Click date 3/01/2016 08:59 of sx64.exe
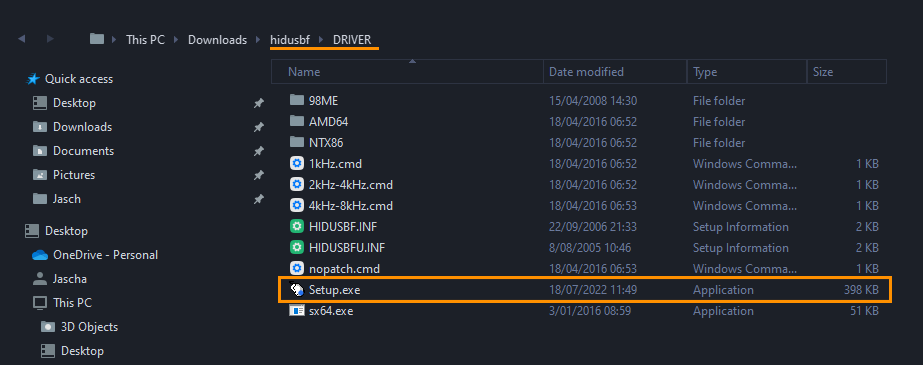 (x=590, y=311)
